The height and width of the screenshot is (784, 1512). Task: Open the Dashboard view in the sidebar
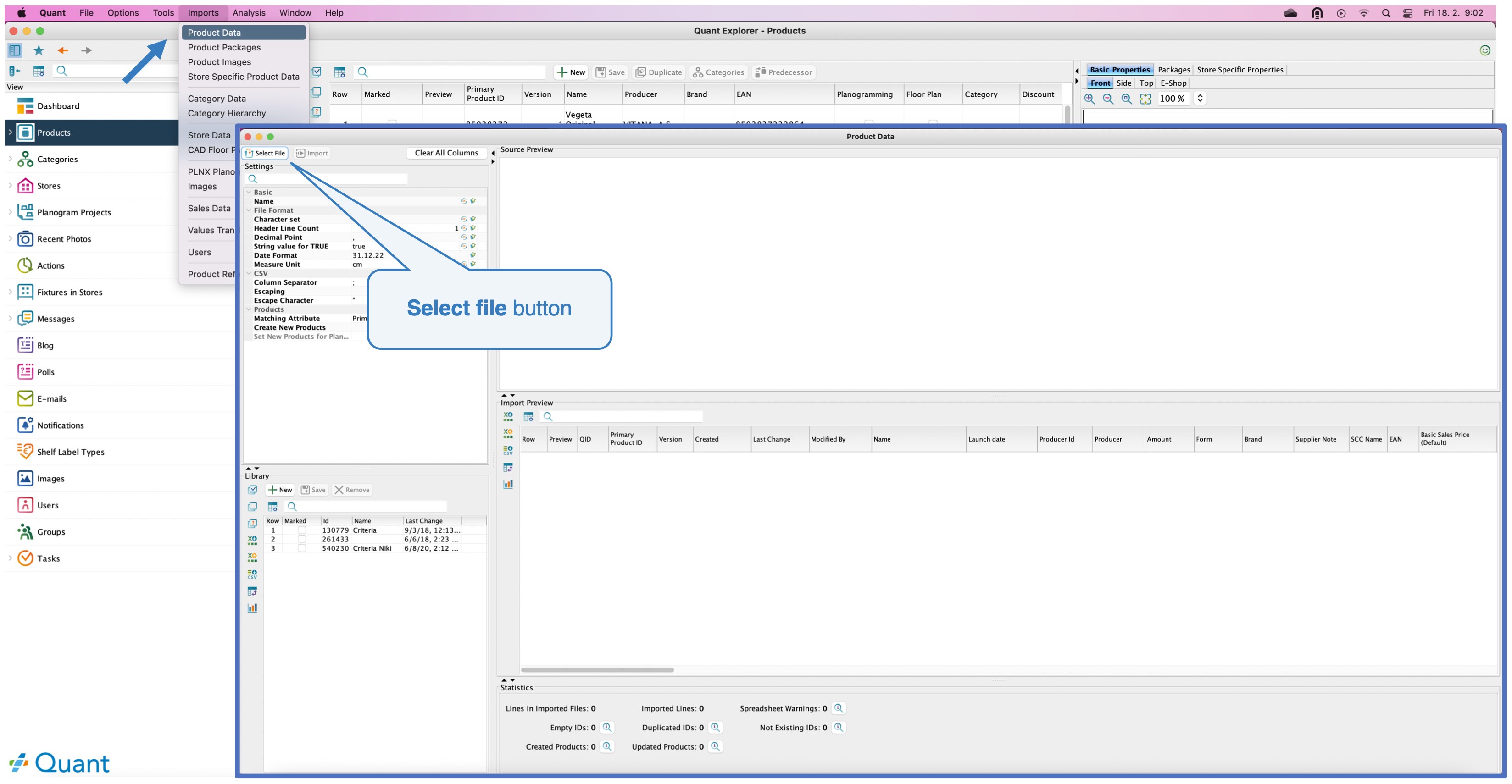point(58,106)
